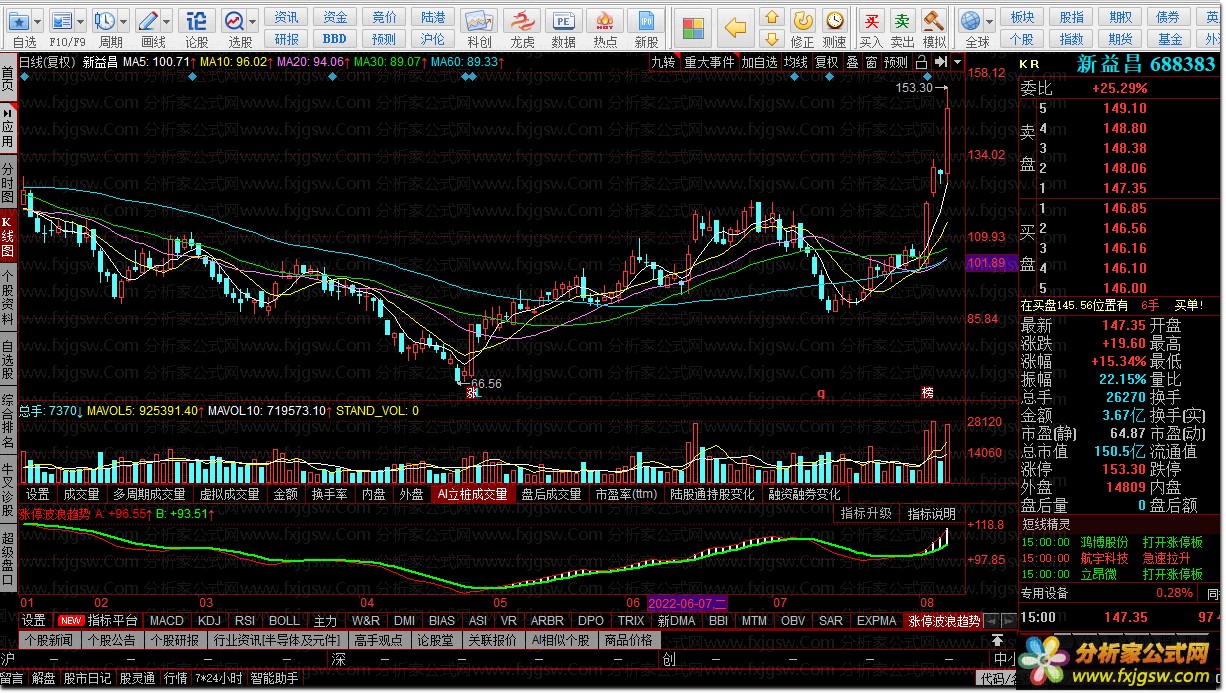Screen dimensions: 1226x693
Task: Toggle the 叠 overlay chart option
Action: (853, 62)
